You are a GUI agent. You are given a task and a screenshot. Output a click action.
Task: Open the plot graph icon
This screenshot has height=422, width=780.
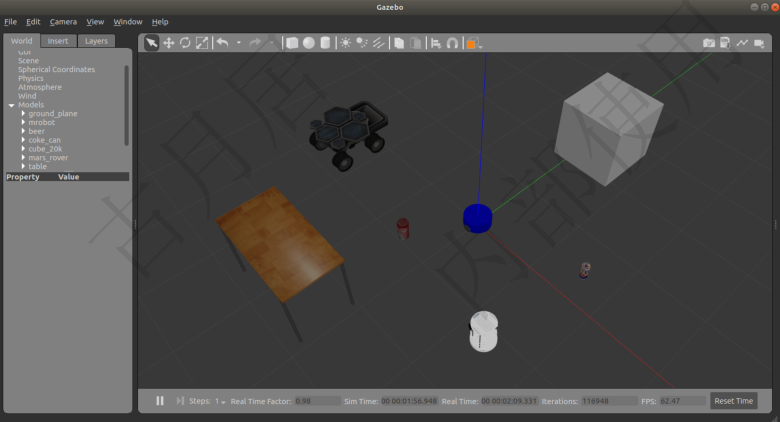coord(742,43)
